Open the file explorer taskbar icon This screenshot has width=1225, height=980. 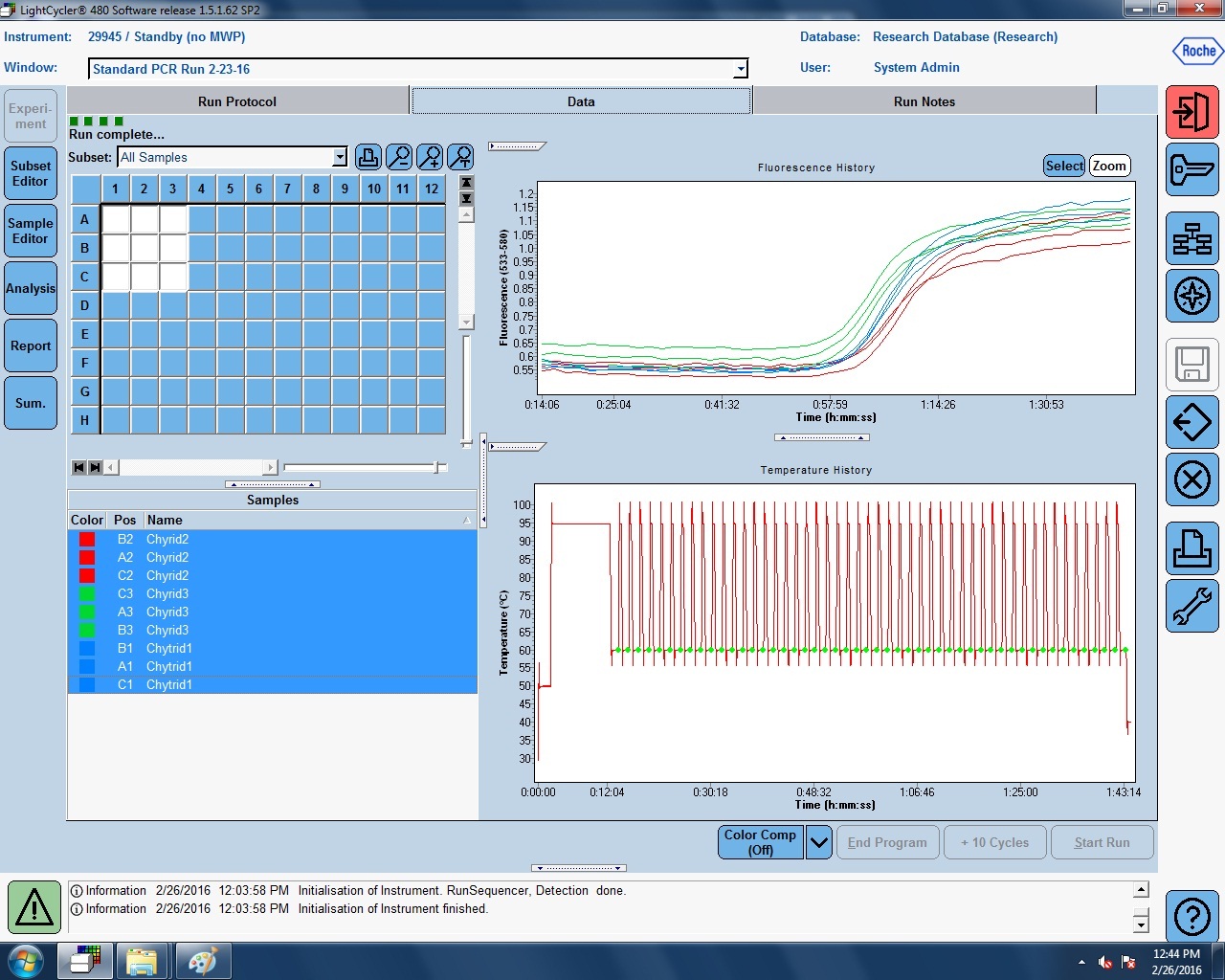coord(142,961)
